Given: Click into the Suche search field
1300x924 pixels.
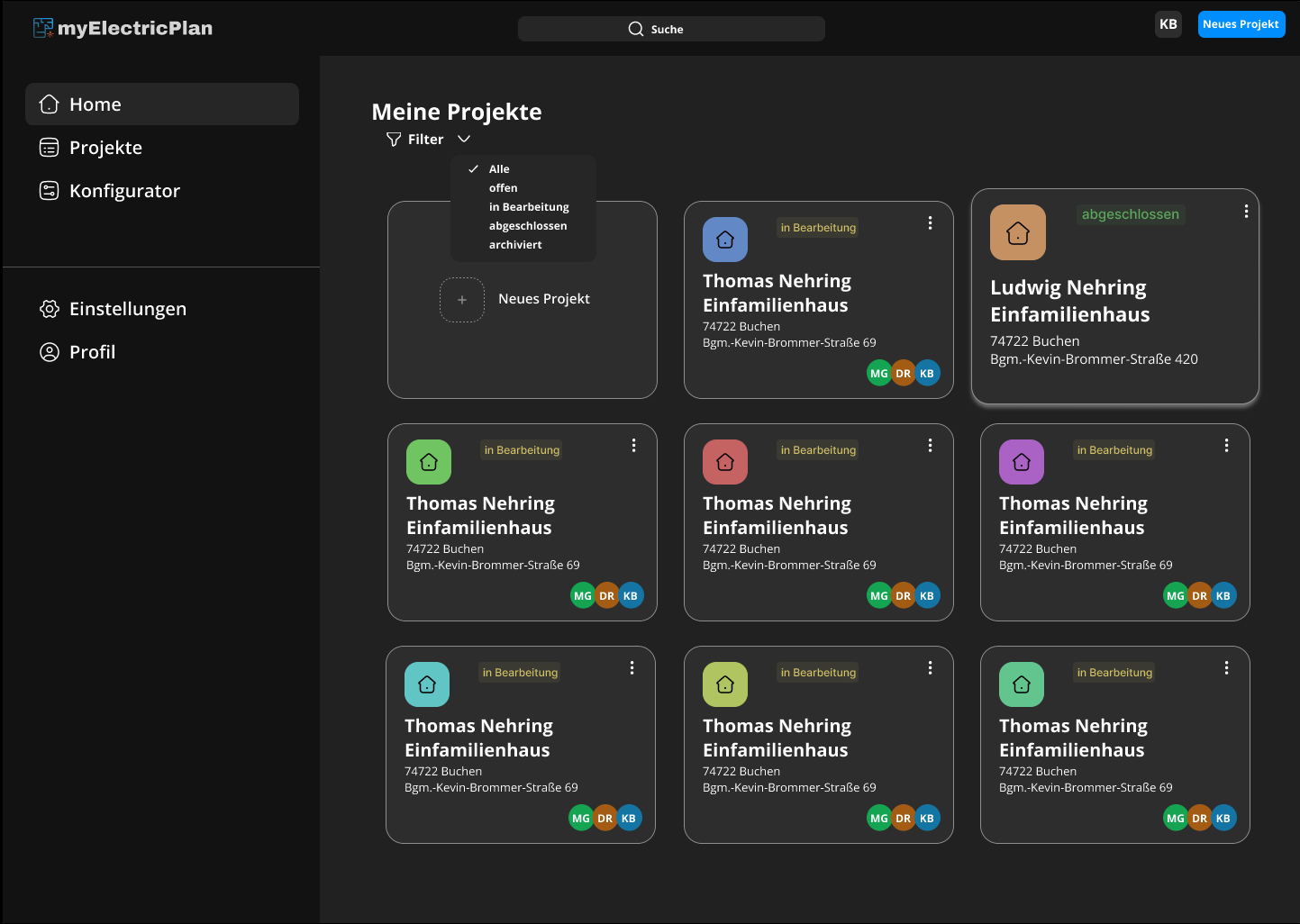Looking at the screenshot, I should tap(671, 29).
